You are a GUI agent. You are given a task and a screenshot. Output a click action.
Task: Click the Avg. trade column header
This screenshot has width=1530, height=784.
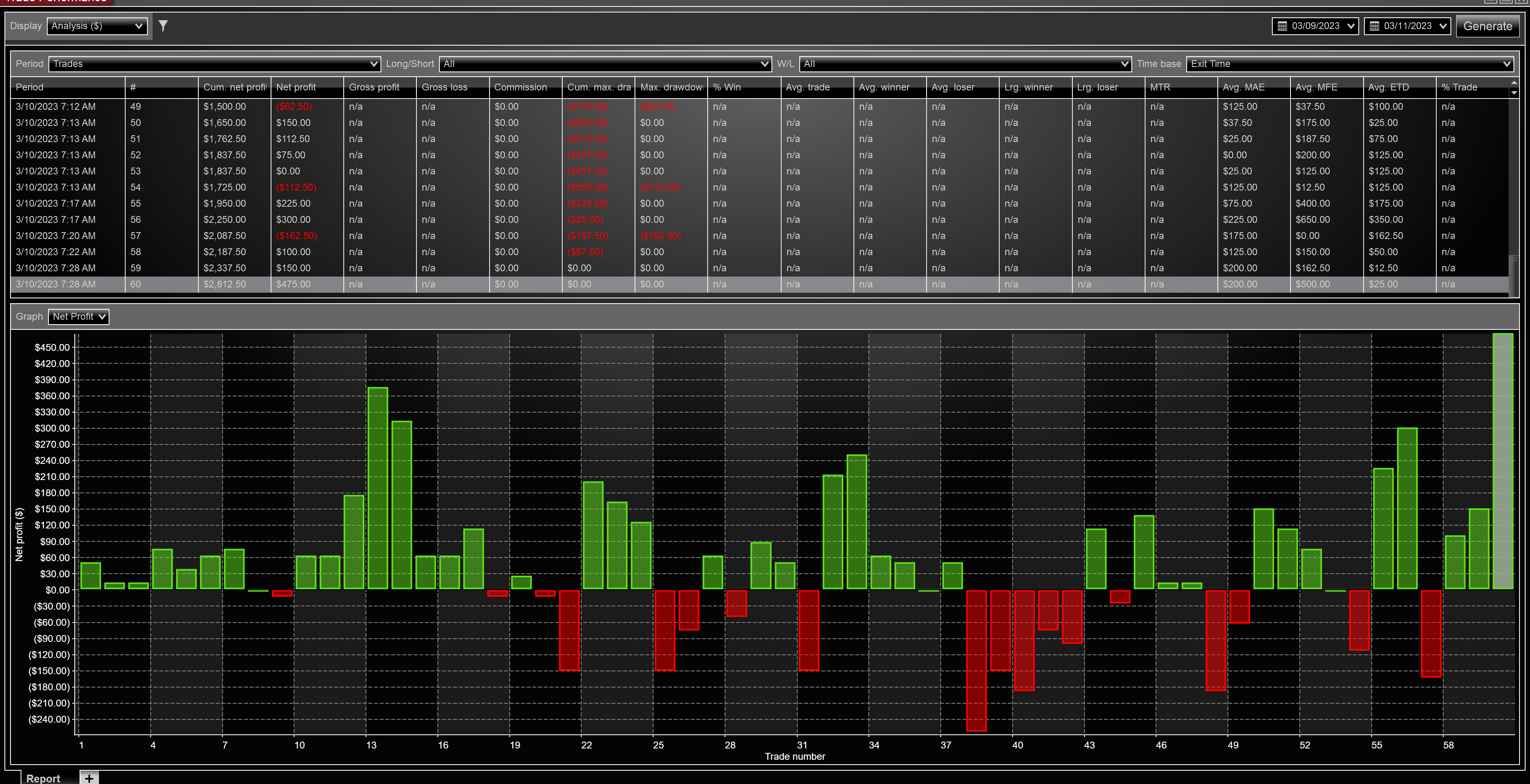[x=817, y=87]
